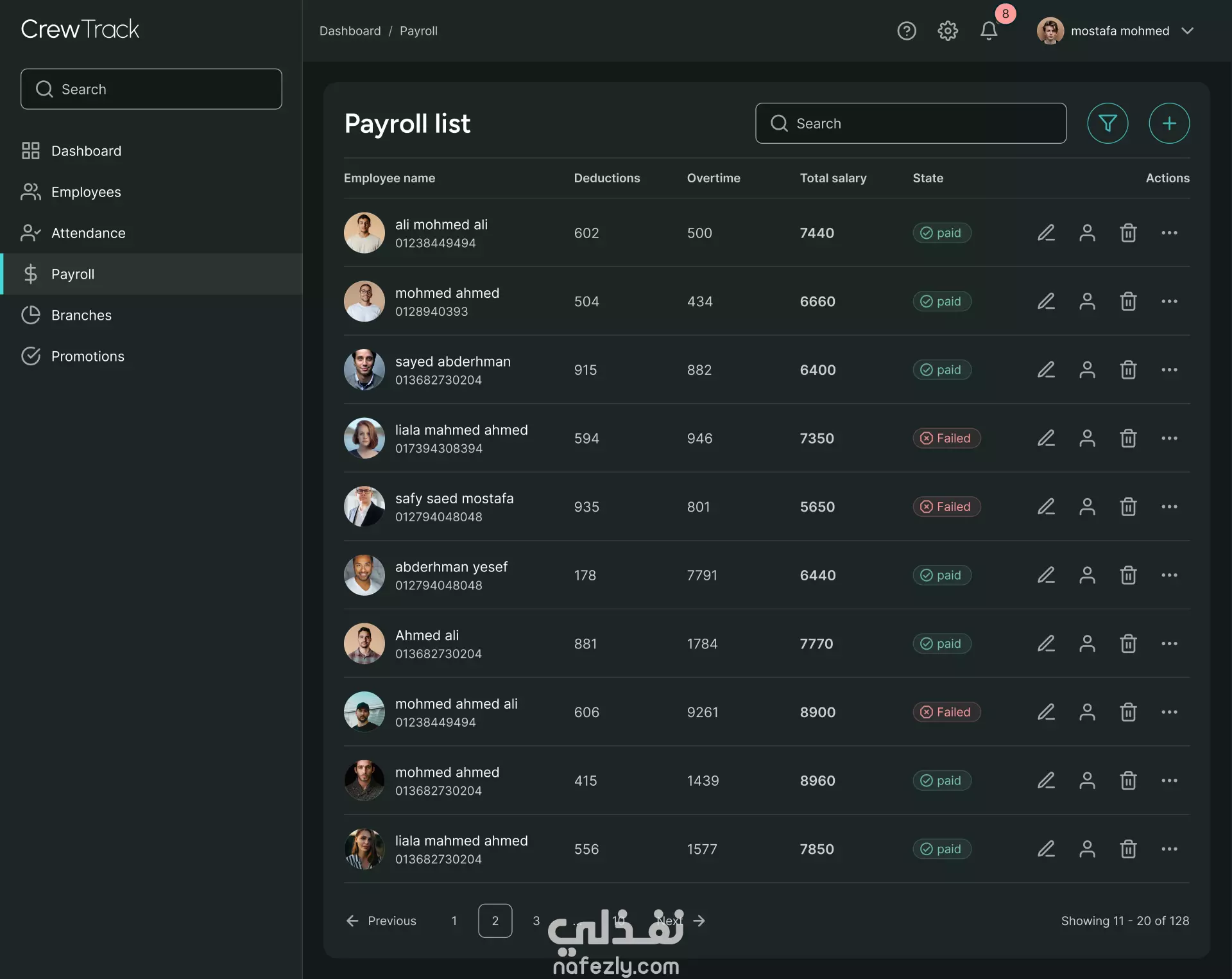Open the Attendance sidebar item

coord(88,233)
